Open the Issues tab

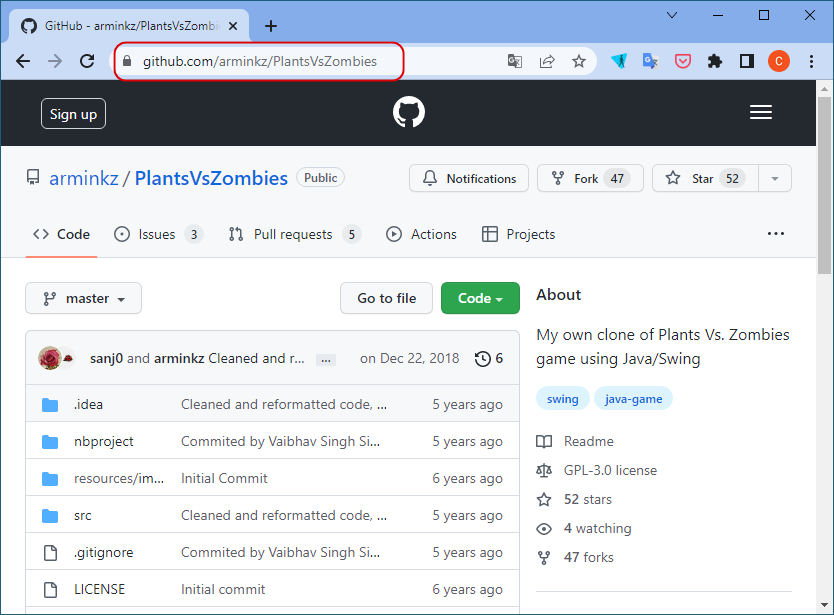[x=159, y=234]
